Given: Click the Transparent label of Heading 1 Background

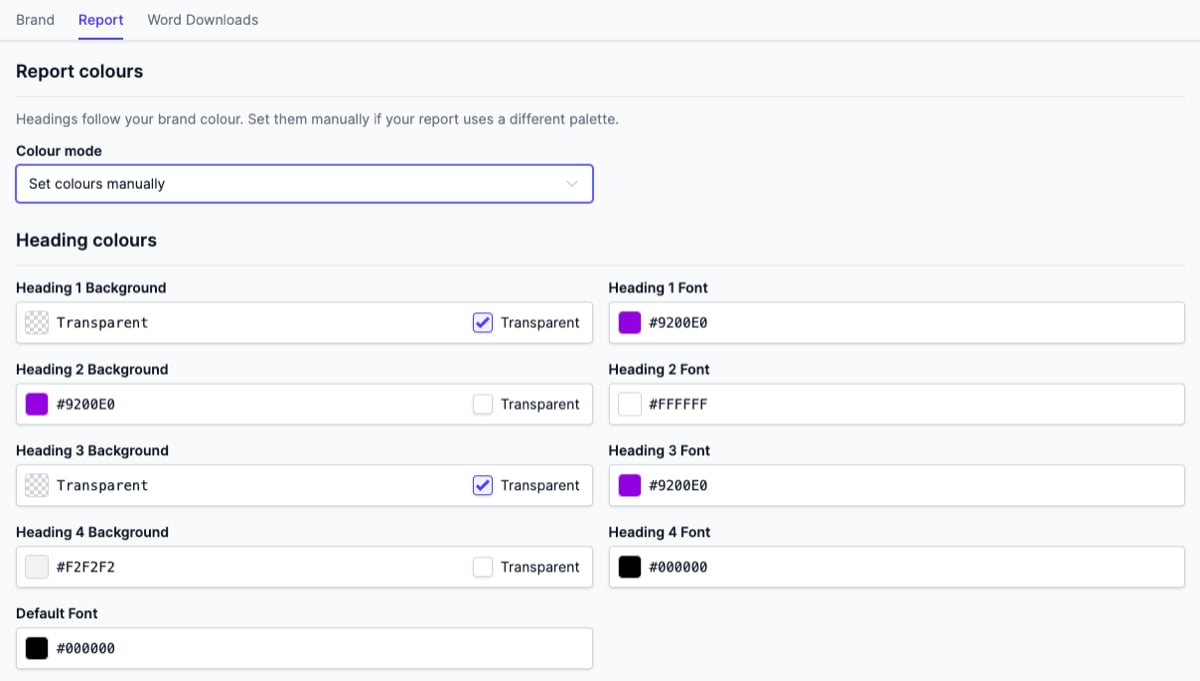Looking at the screenshot, I should coord(540,322).
